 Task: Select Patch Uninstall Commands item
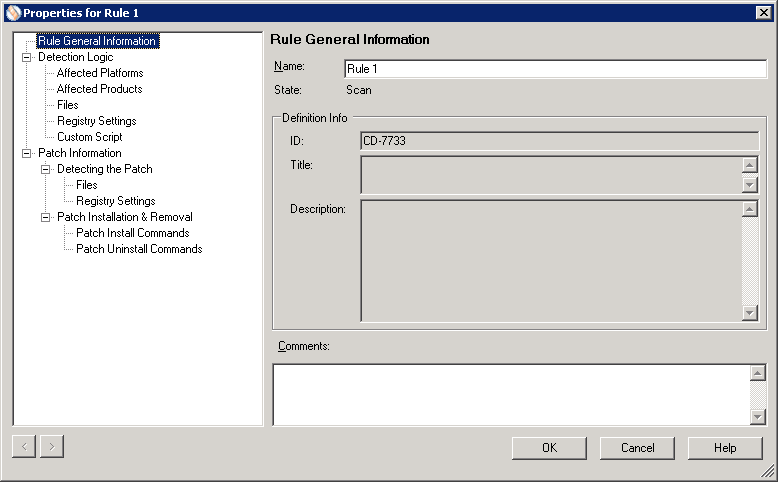pos(139,249)
